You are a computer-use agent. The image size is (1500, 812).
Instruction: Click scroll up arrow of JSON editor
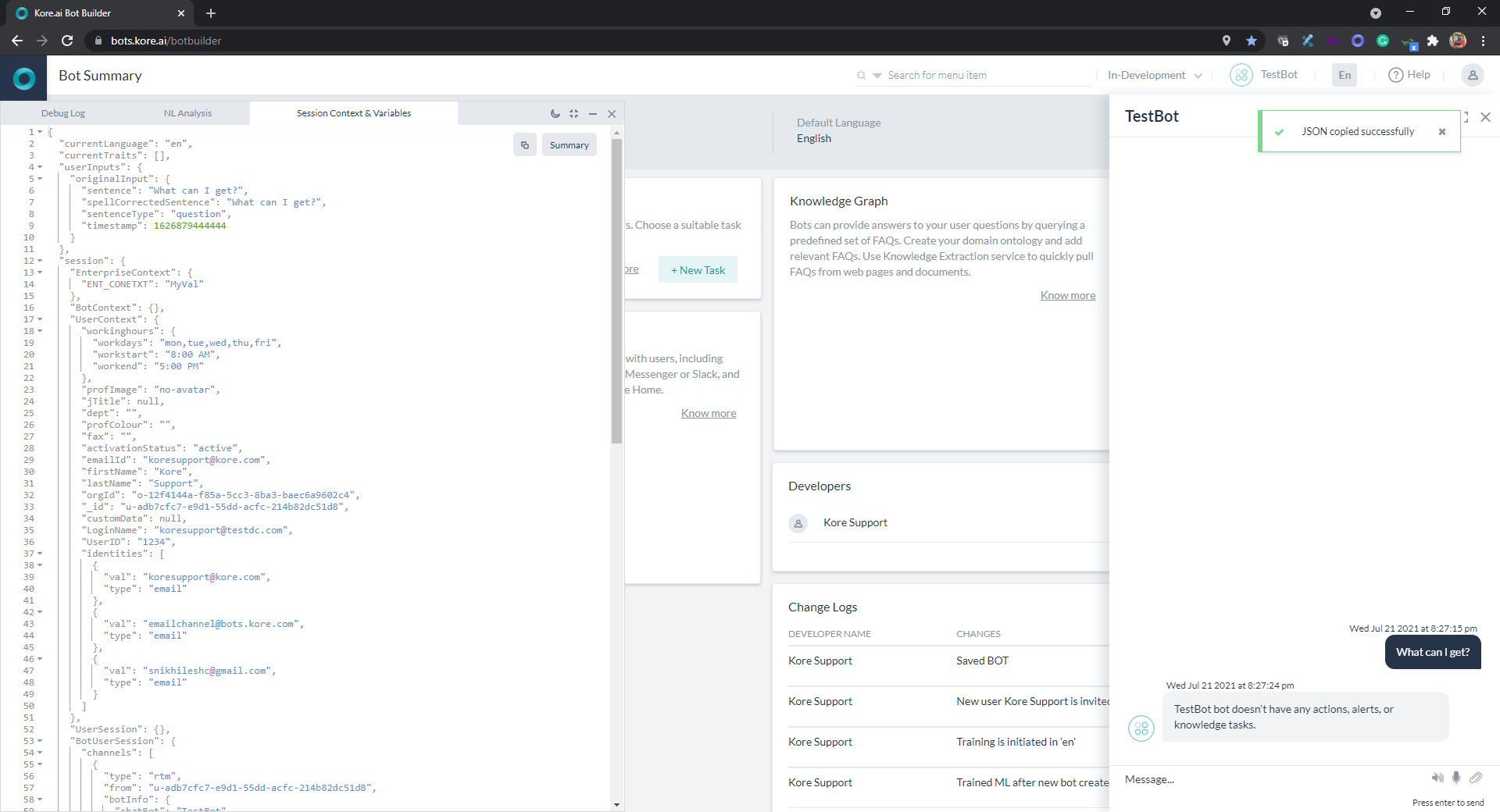616,133
